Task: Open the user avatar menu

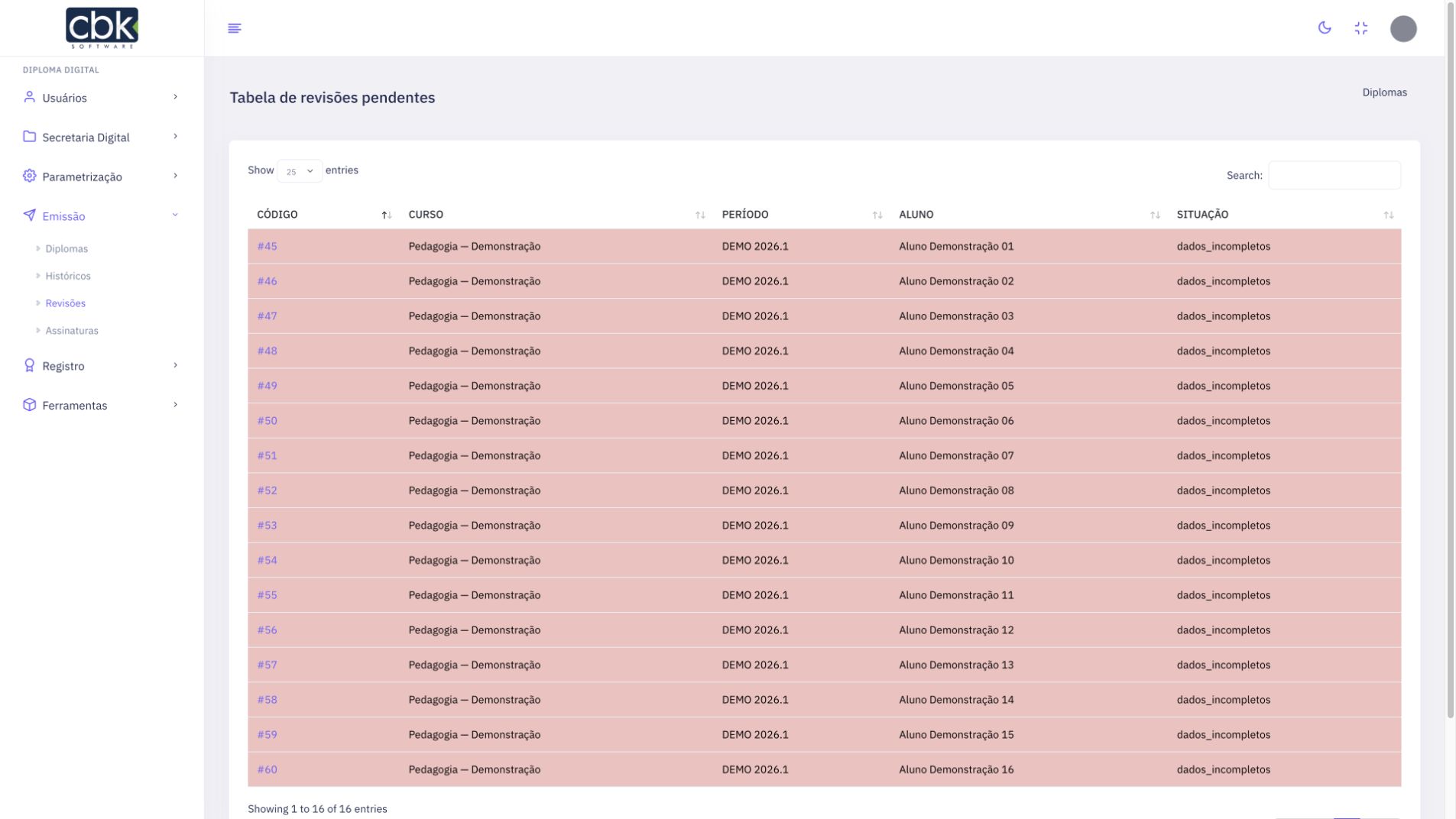Action: point(1403,29)
